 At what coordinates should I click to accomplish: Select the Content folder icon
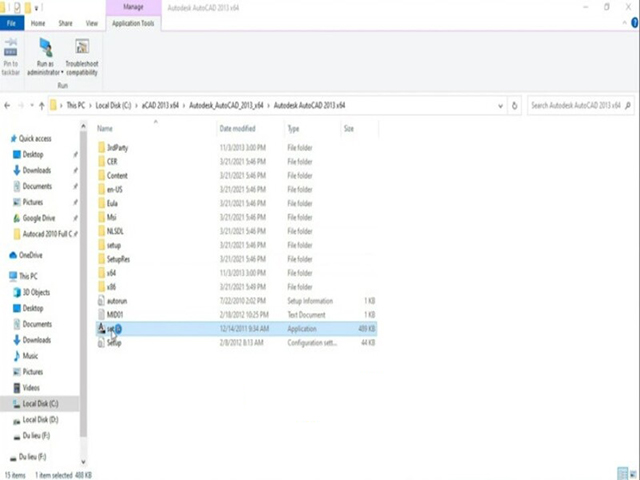(102, 175)
